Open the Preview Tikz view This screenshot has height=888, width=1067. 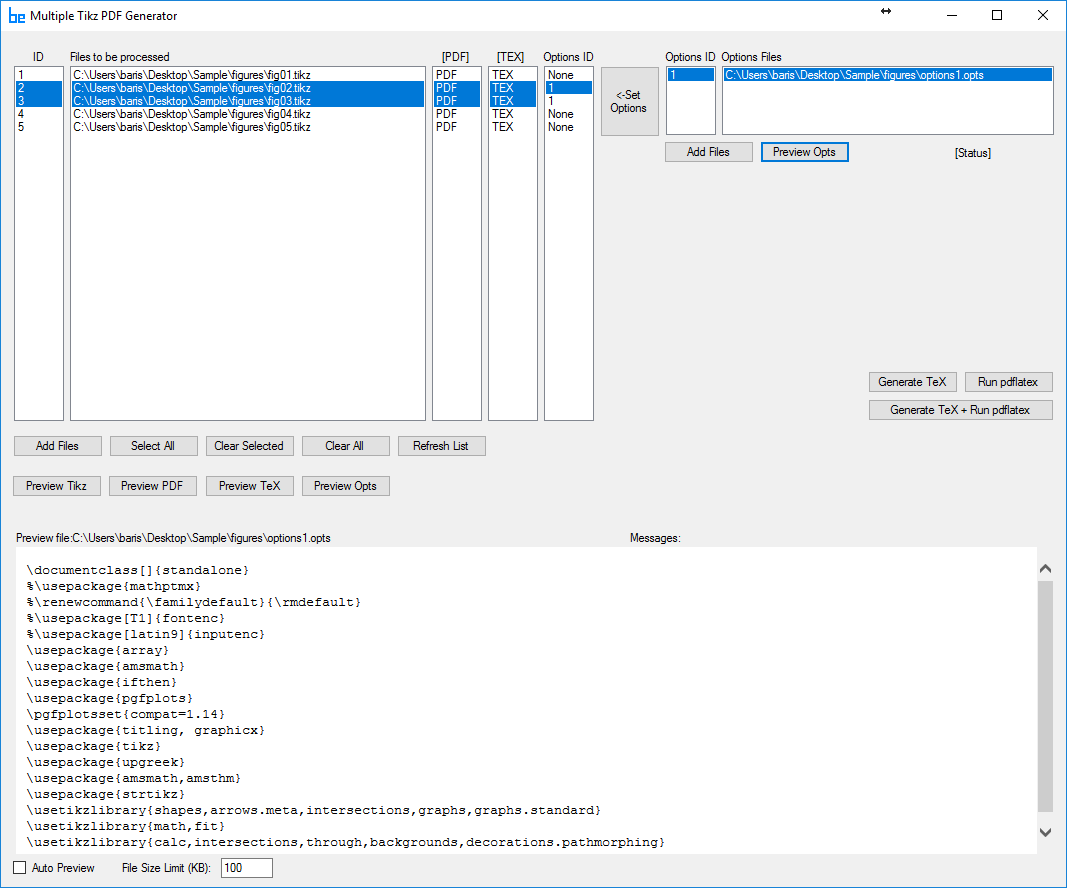(x=56, y=486)
